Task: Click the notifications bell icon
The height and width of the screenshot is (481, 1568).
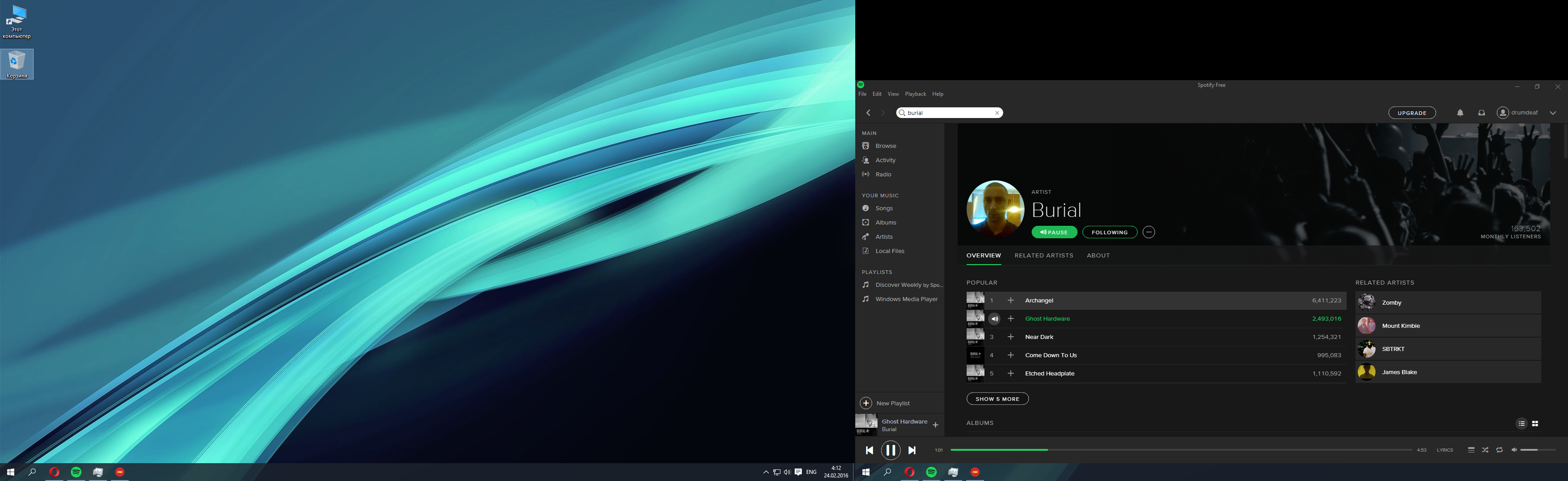Action: point(1460,113)
